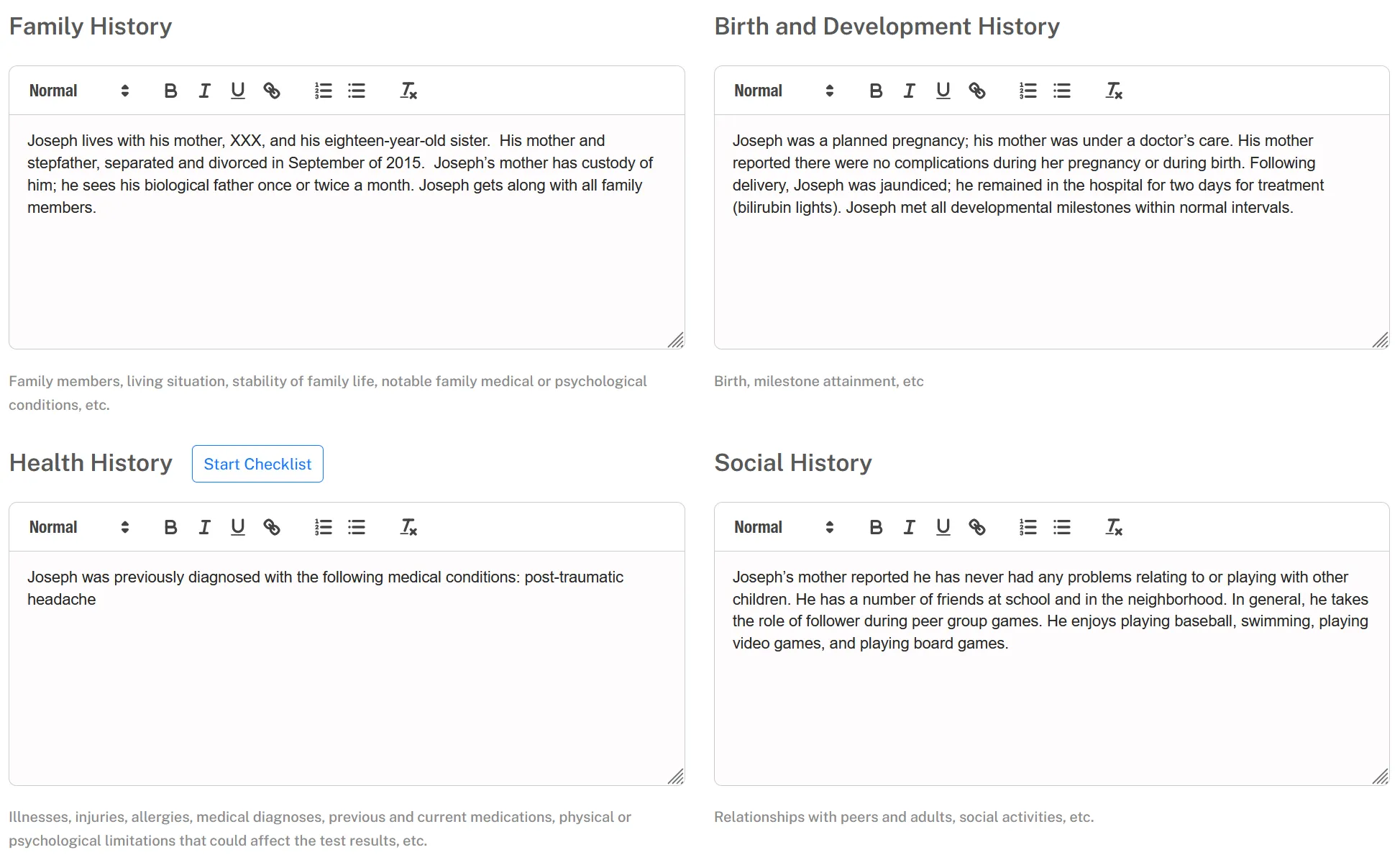1400x860 pixels.
Task: Click the 'post-traumatic headache' text
Action: [574, 577]
